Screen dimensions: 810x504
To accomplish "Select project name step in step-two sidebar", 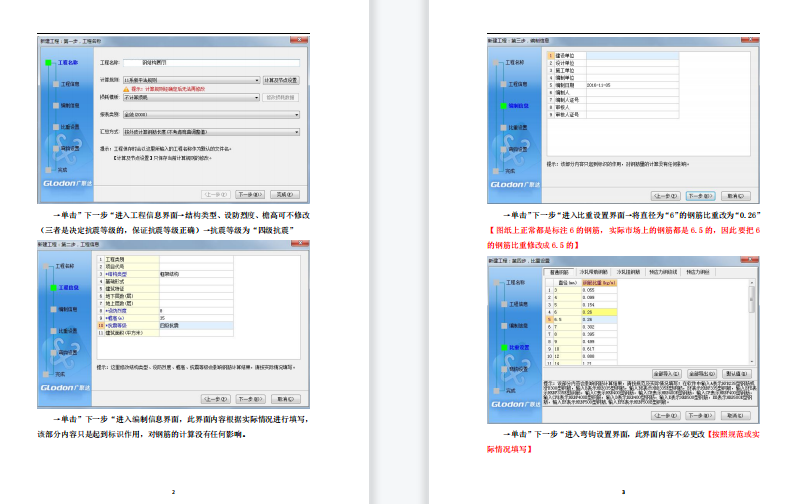I will (x=65, y=266).
